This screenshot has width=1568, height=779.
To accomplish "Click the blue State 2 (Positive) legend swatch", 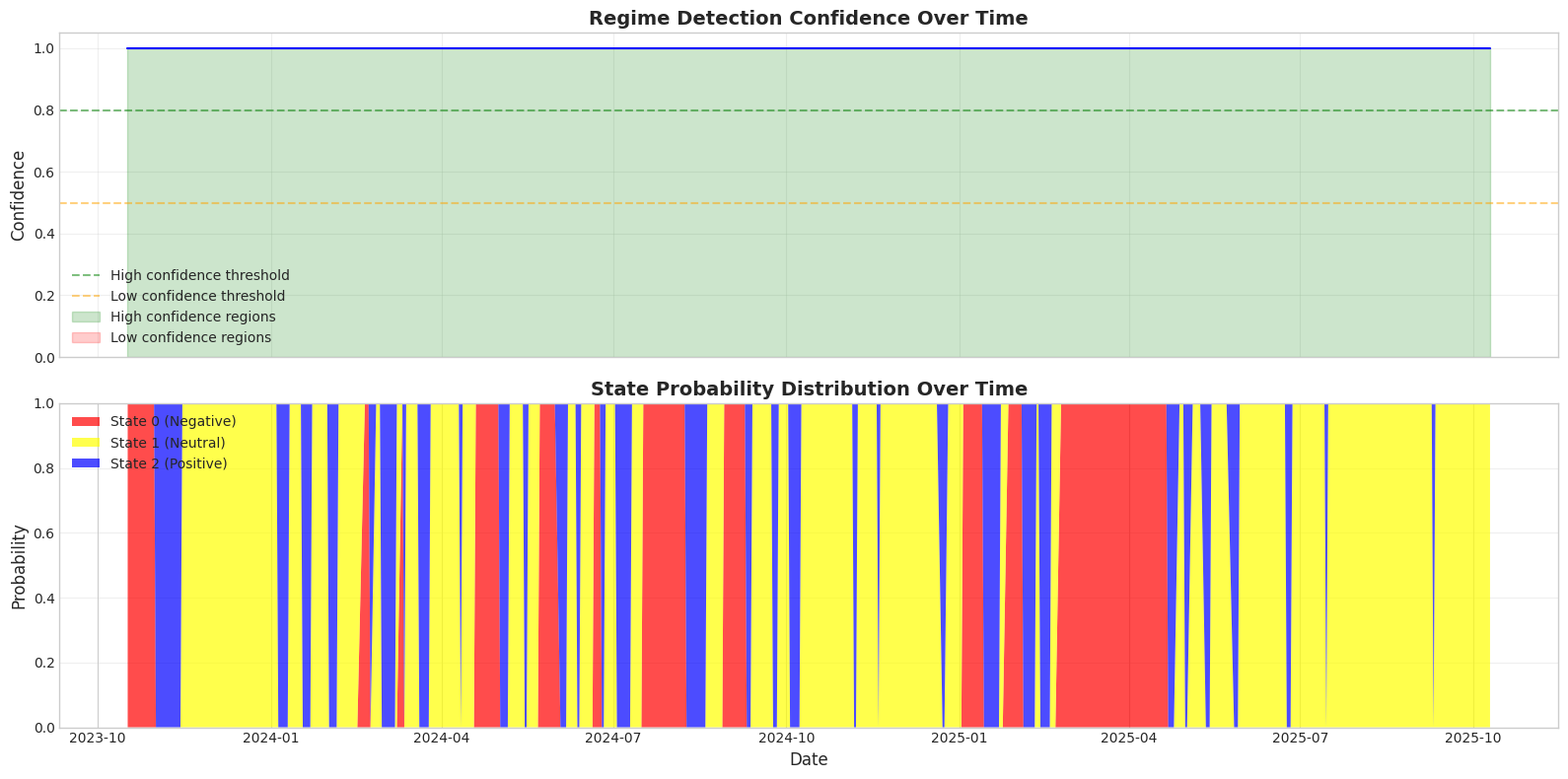I will point(86,463).
